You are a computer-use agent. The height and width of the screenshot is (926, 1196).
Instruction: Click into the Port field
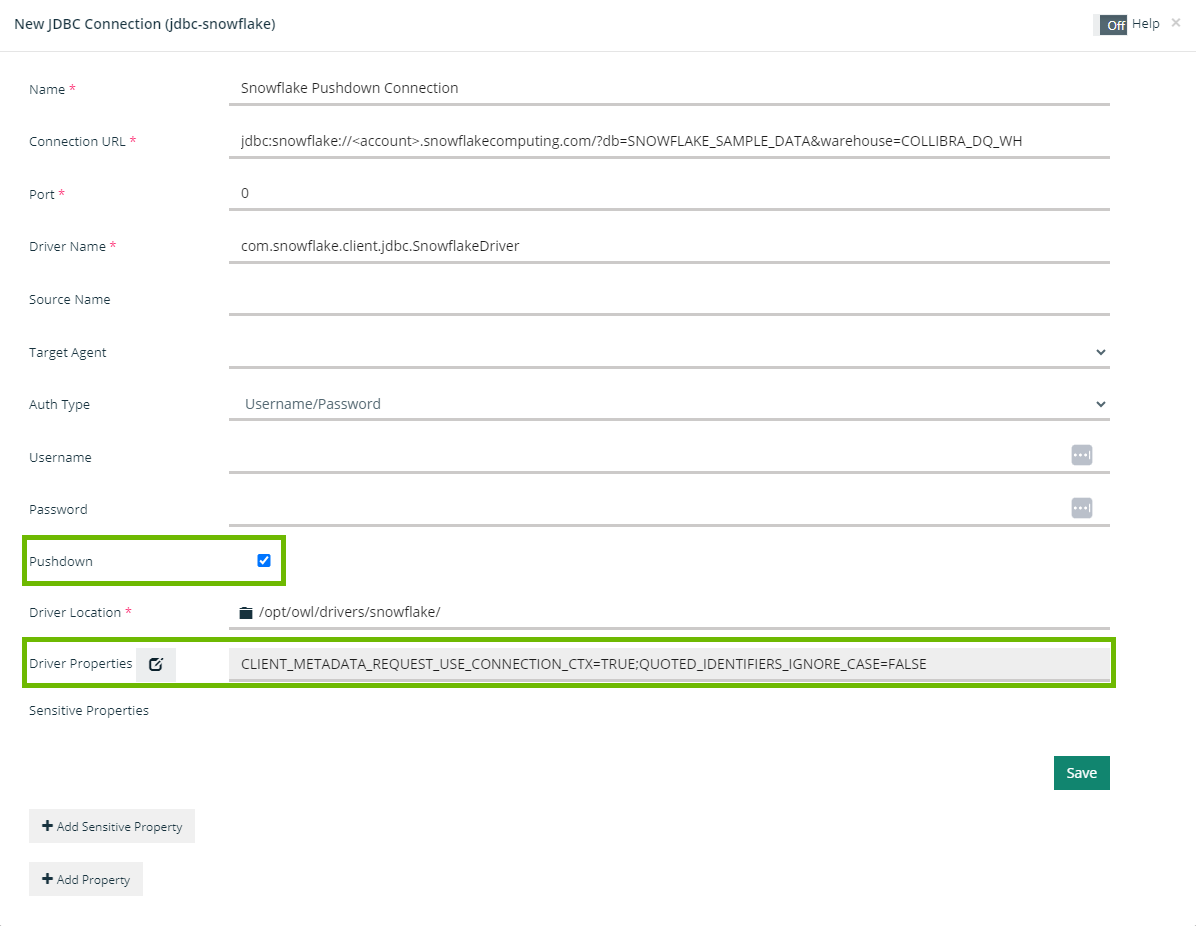(669, 194)
